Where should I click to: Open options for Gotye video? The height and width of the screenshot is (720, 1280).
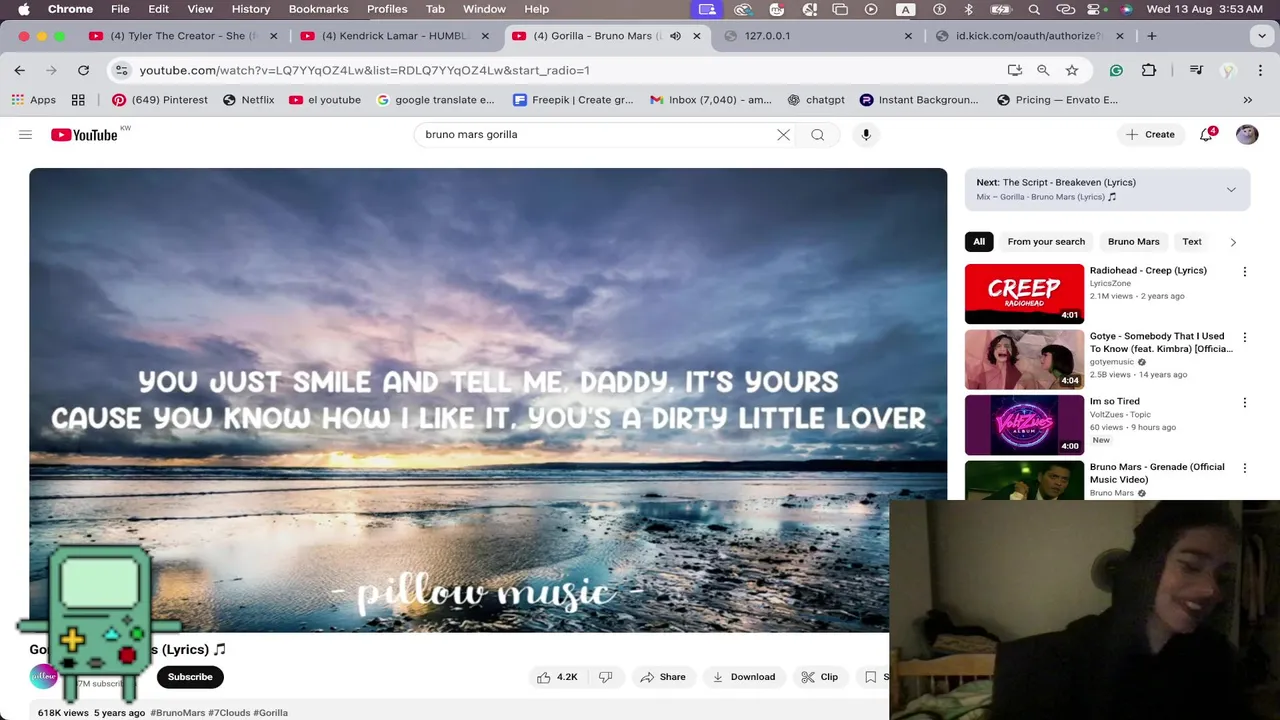click(1245, 338)
